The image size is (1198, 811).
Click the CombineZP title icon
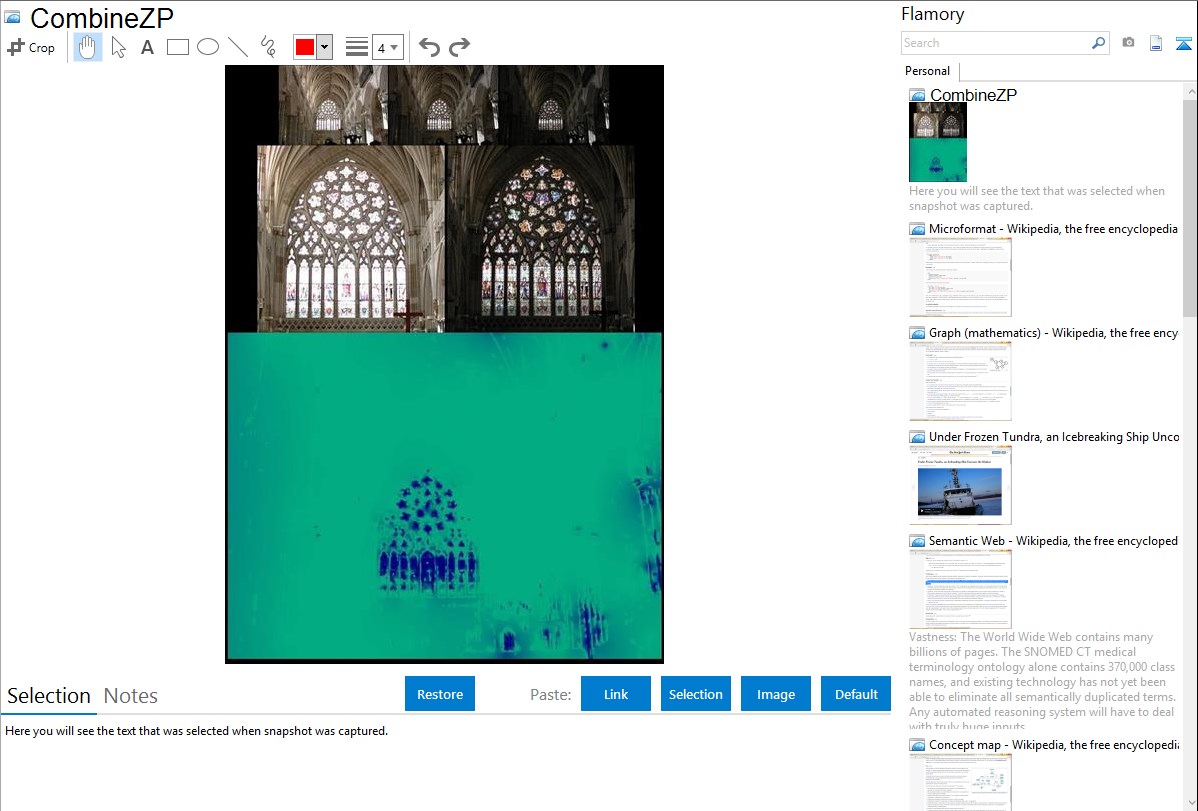click(x=12, y=17)
